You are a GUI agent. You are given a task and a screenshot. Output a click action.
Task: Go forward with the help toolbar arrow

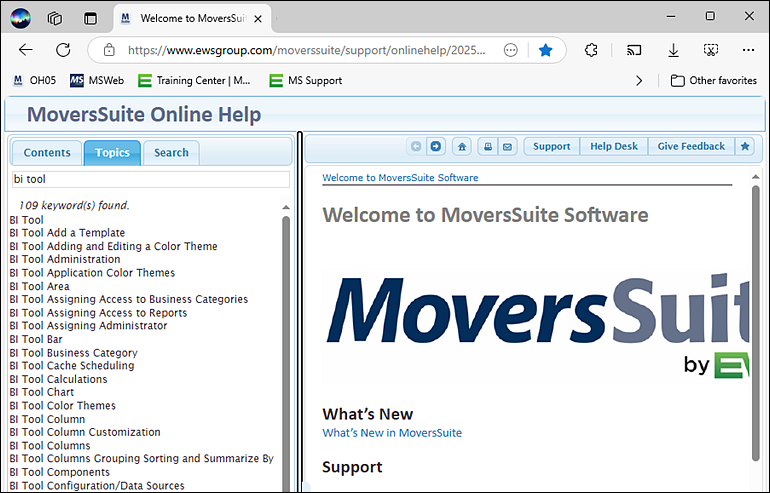pyautogui.click(x=436, y=146)
